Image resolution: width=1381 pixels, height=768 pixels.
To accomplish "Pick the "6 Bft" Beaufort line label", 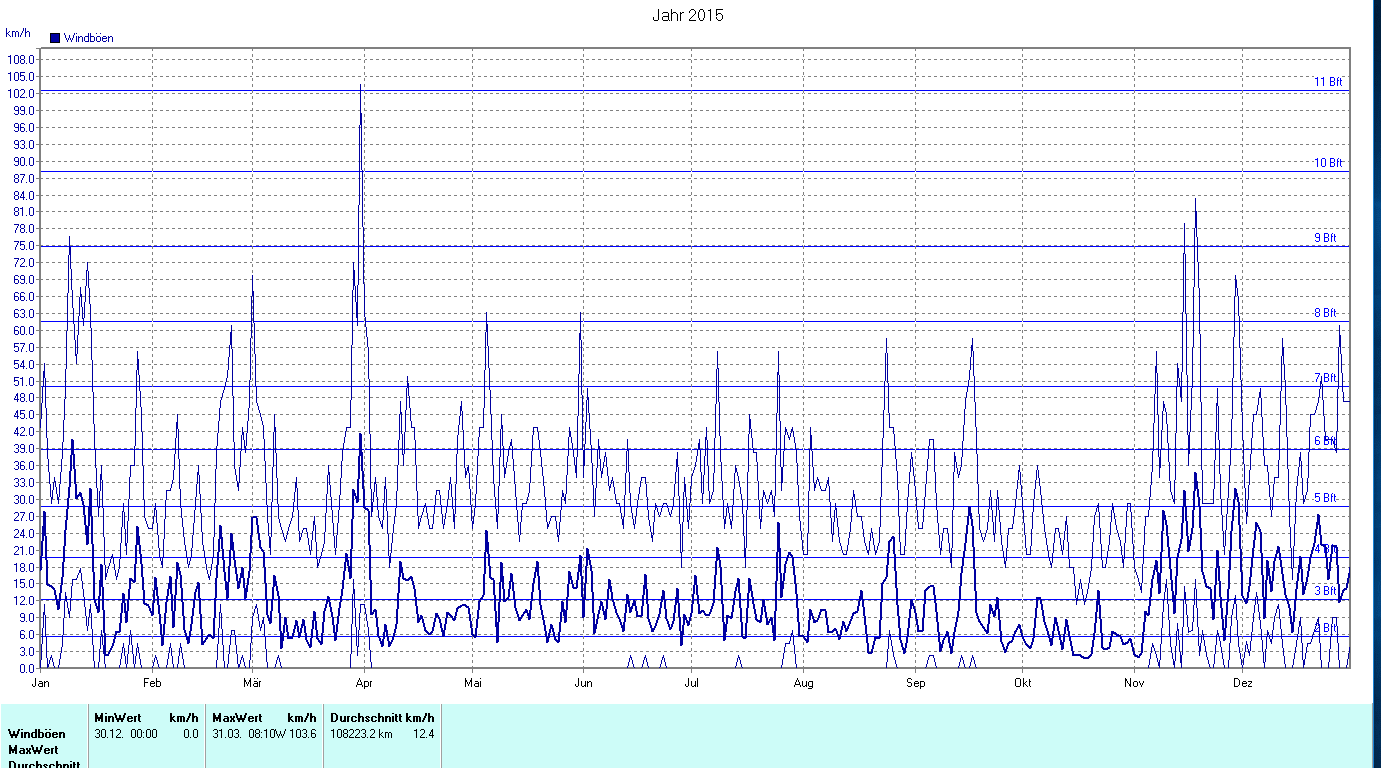I will pyautogui.click(x=1325, y=441).
